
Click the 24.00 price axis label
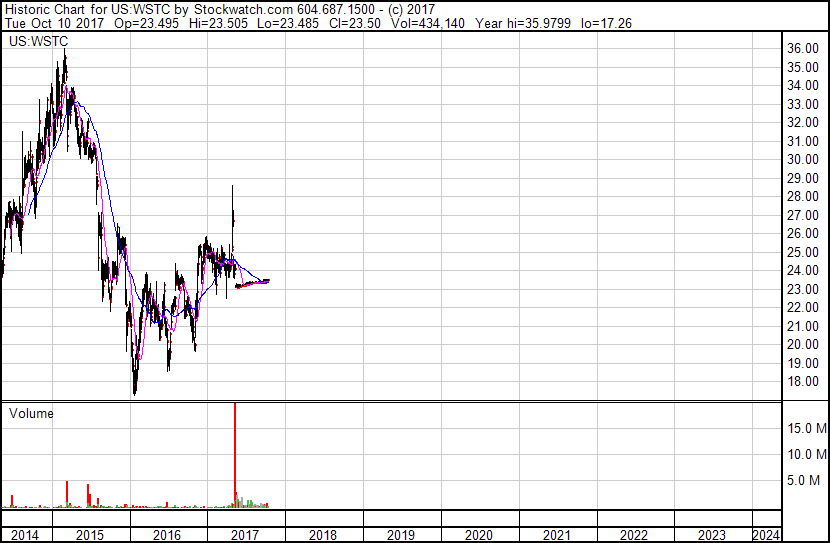pyautogui.click(x=803, y=270)
